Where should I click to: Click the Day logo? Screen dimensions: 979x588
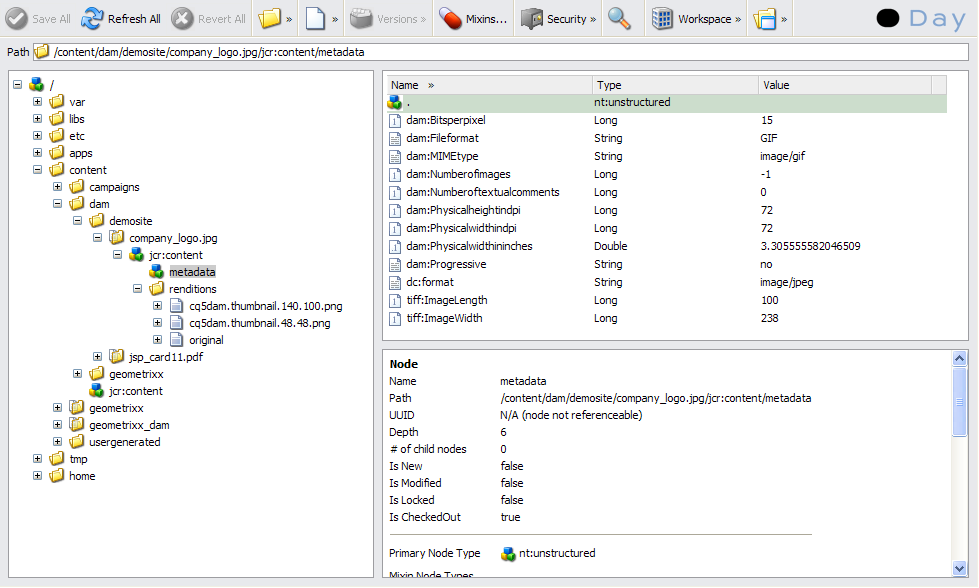pyautogui.click(x=922, y=19)
